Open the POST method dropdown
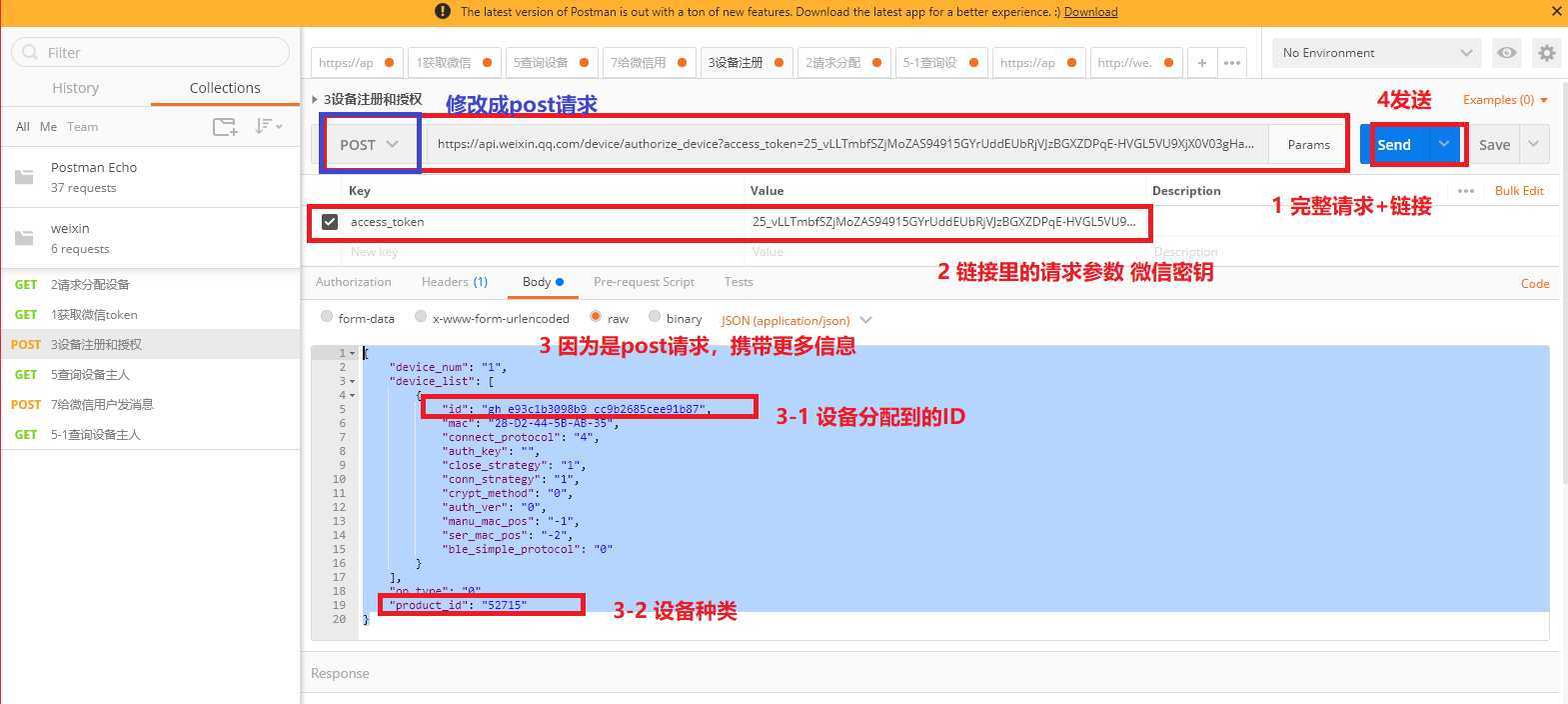Image resolution: width=1568 pixels, height=704 pixels. [x=369, y=144]
